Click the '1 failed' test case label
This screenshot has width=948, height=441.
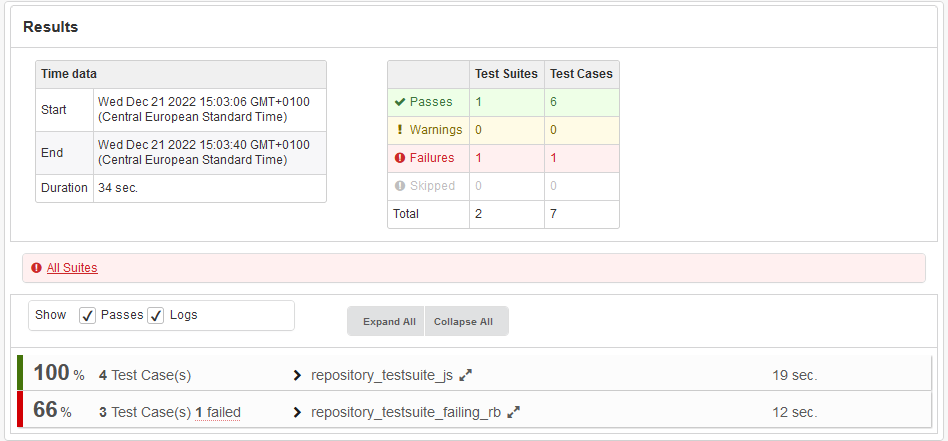tap(217, 412)
